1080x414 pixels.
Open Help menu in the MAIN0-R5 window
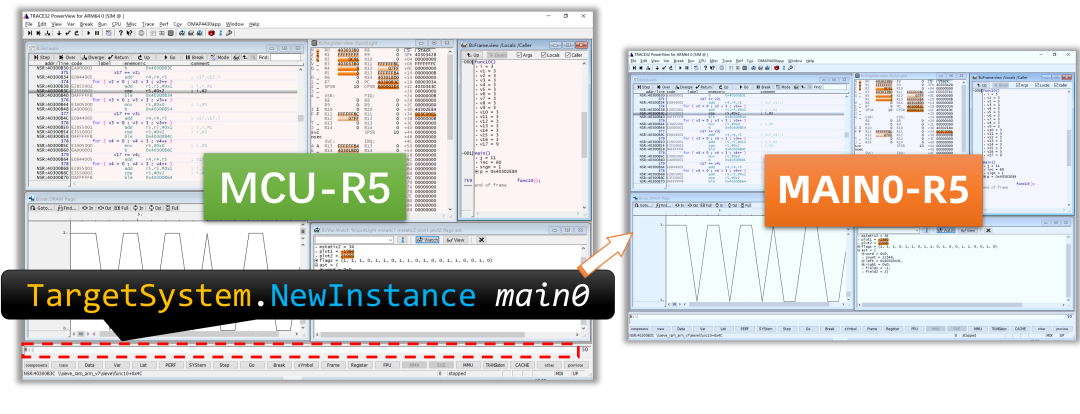(810, 61)
